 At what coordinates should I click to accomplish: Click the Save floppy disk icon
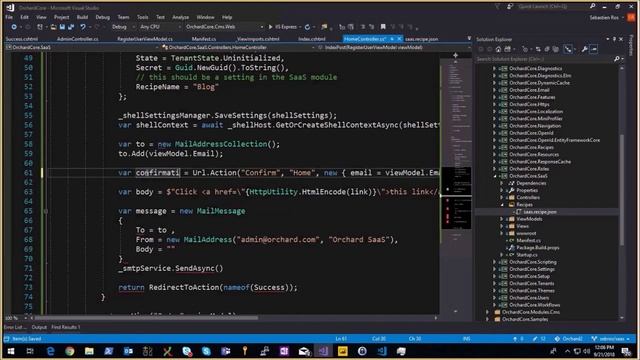tap(62, 27)
